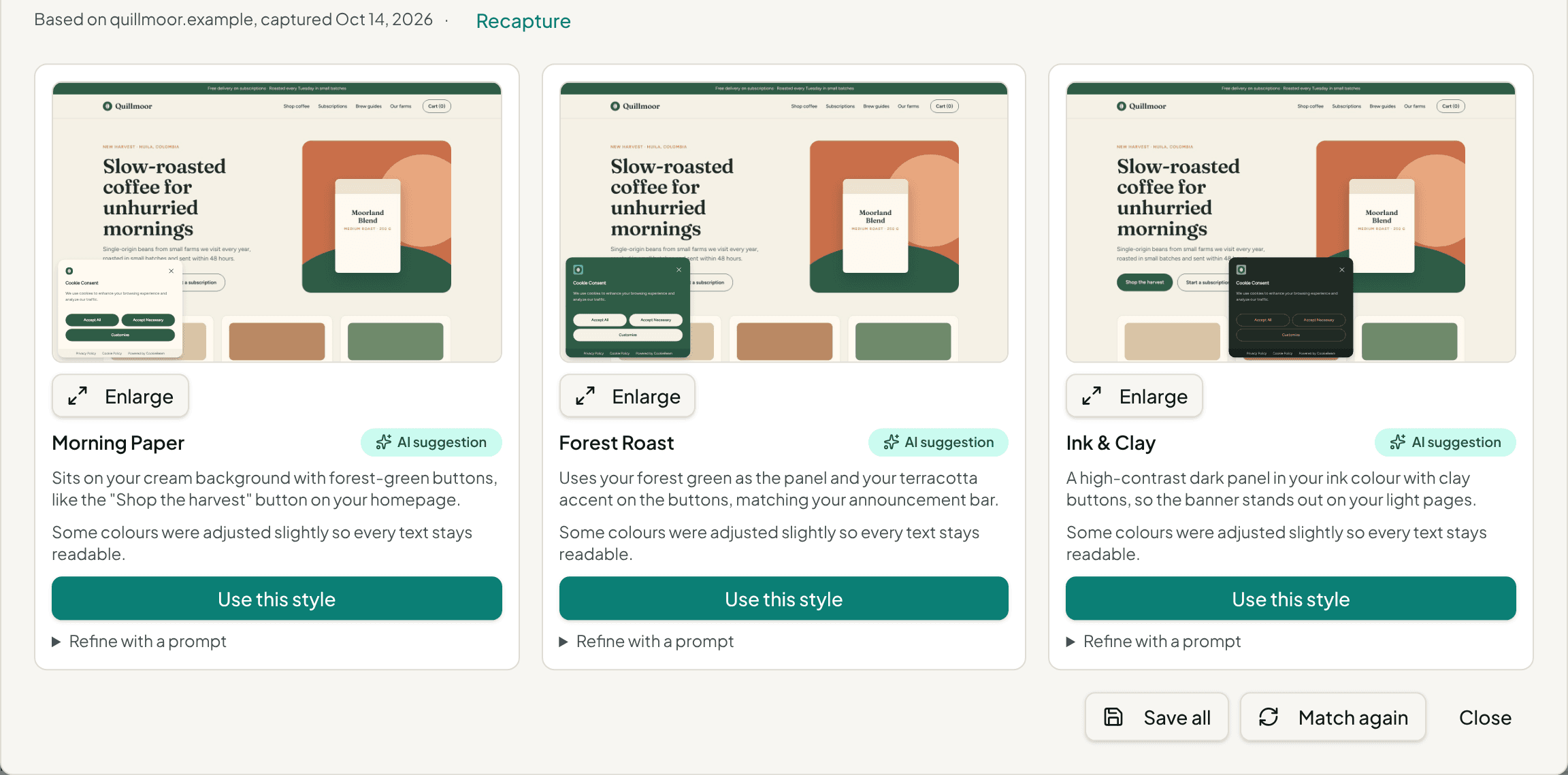
Task: Select the Ink & Clay title text
Action: [1111, 443]
